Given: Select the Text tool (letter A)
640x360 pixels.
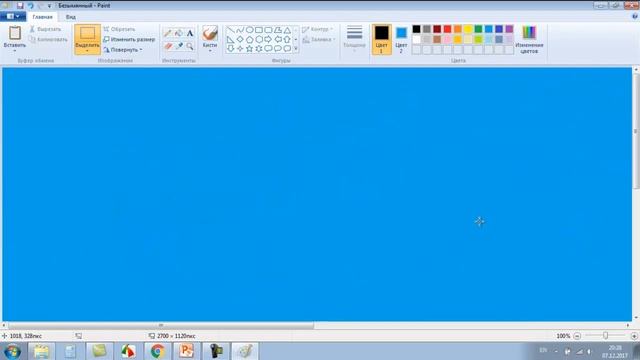Looking at the screenshot, I should tap(190, 33).
